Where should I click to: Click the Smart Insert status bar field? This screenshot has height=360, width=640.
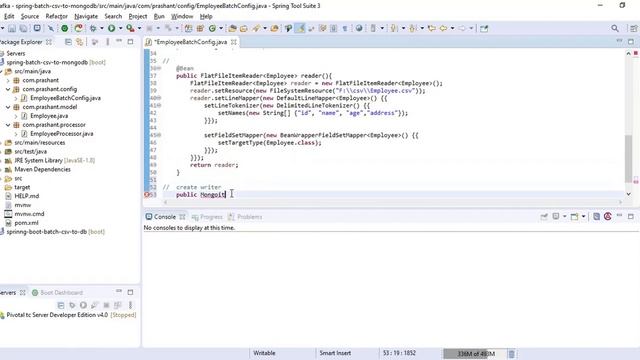[335, 353]
